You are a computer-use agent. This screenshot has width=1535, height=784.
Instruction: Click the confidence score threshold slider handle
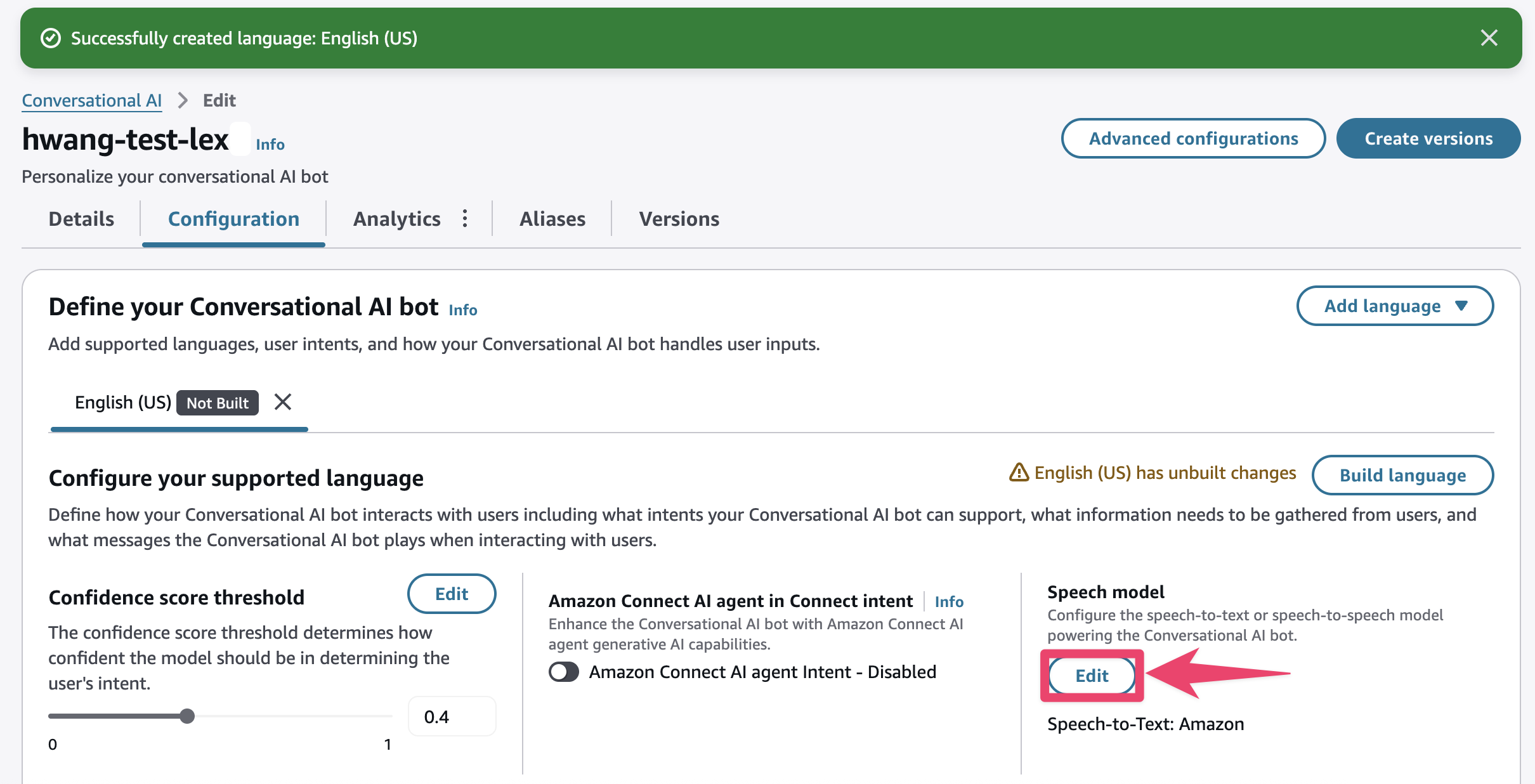187,716
